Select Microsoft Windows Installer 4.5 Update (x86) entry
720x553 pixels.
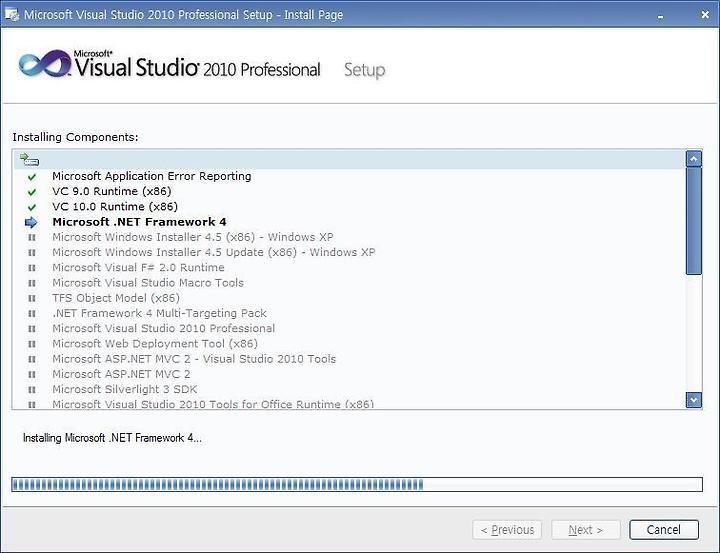(x=214, y=252)
